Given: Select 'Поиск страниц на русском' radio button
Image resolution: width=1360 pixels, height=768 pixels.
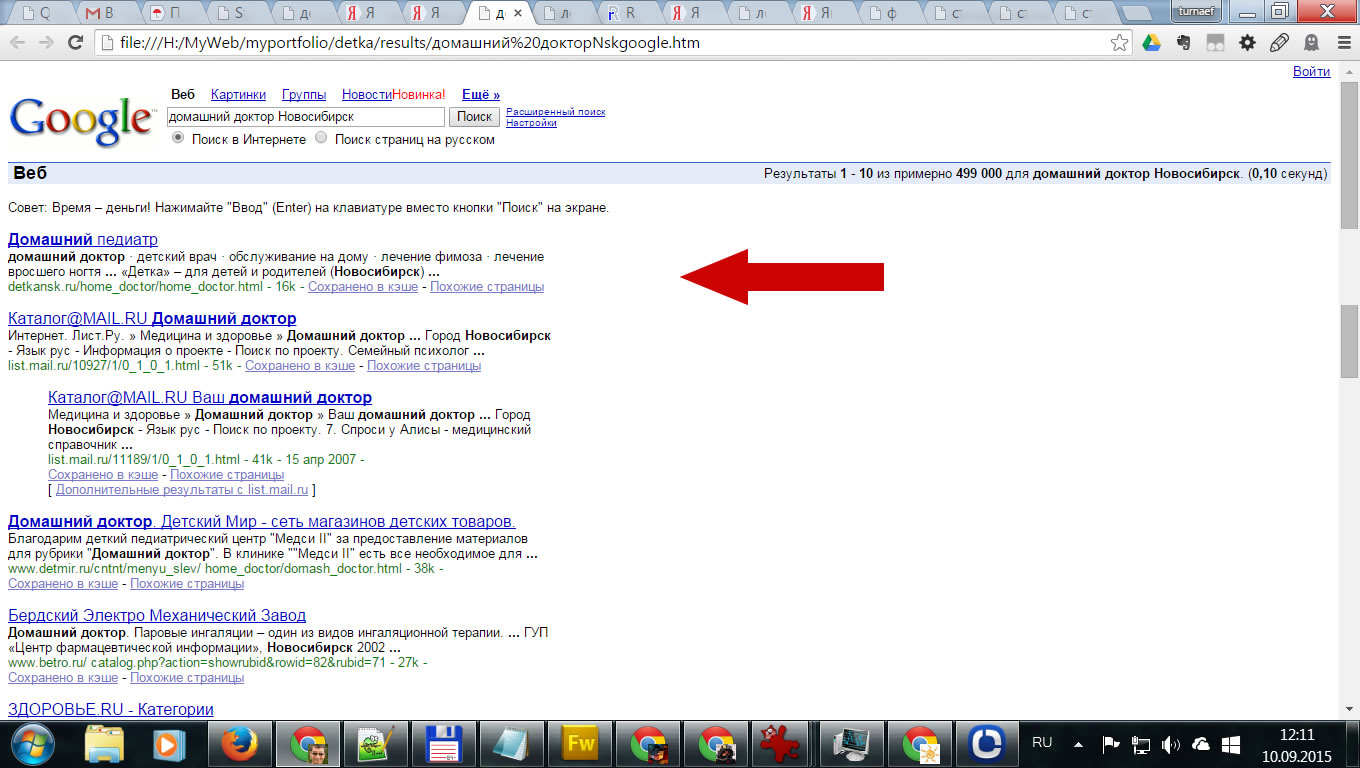Looking at the screenshot, I should [x=321, y=139].
